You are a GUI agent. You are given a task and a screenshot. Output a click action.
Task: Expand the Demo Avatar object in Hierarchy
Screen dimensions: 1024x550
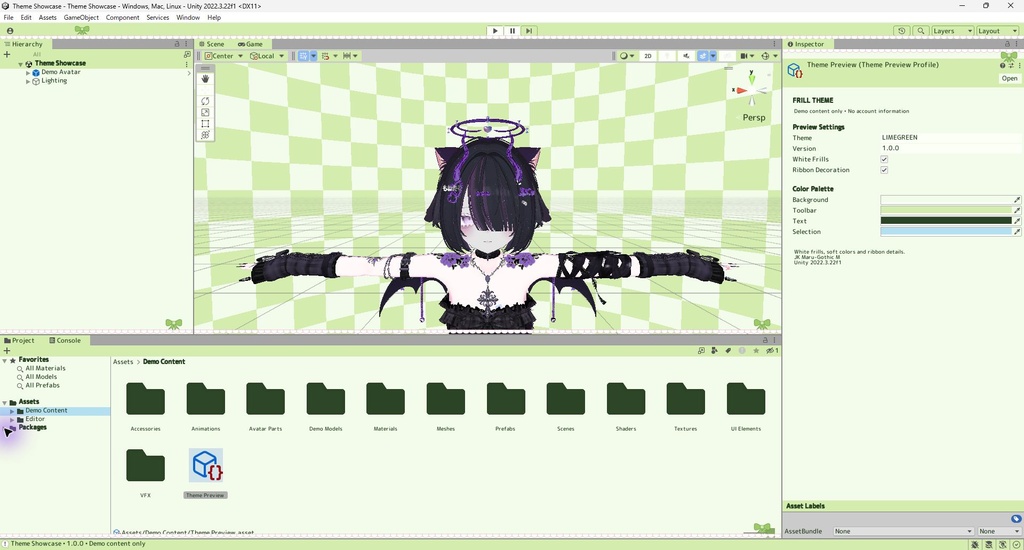tap(28, 73)
